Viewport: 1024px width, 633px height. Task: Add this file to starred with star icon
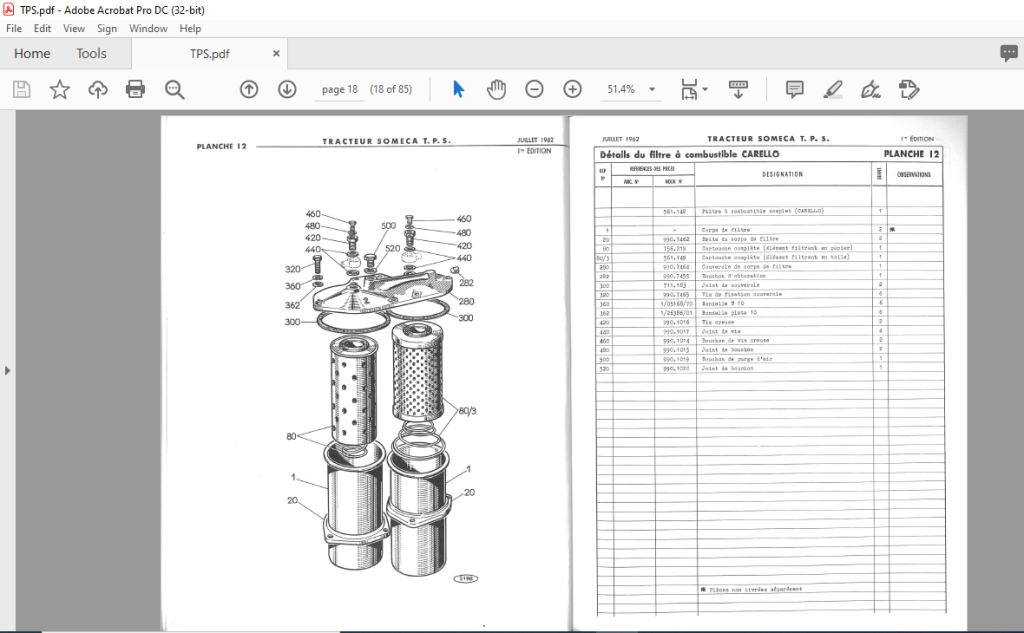(59, 89)
